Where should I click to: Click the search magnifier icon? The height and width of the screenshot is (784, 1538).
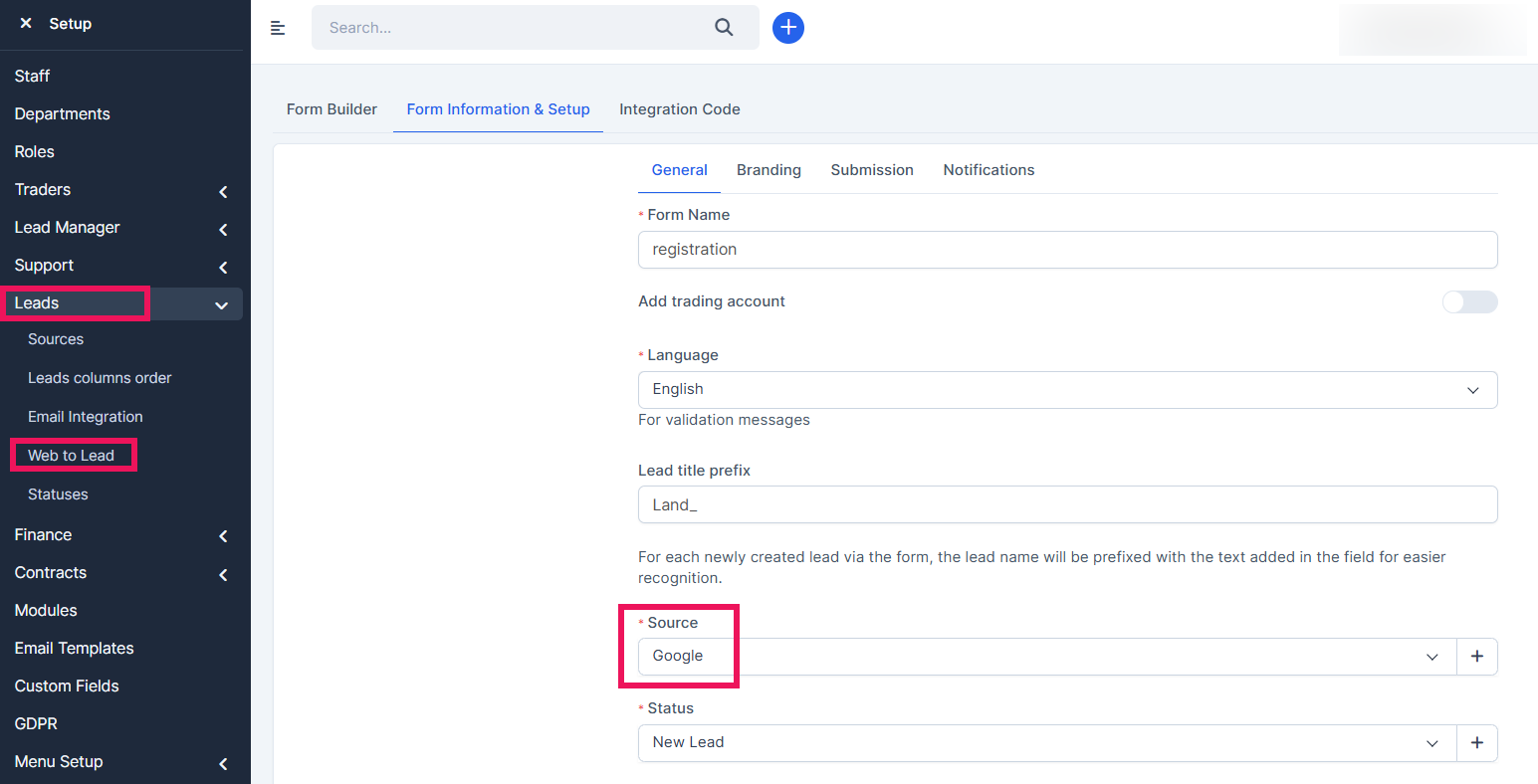pos(724,28)
